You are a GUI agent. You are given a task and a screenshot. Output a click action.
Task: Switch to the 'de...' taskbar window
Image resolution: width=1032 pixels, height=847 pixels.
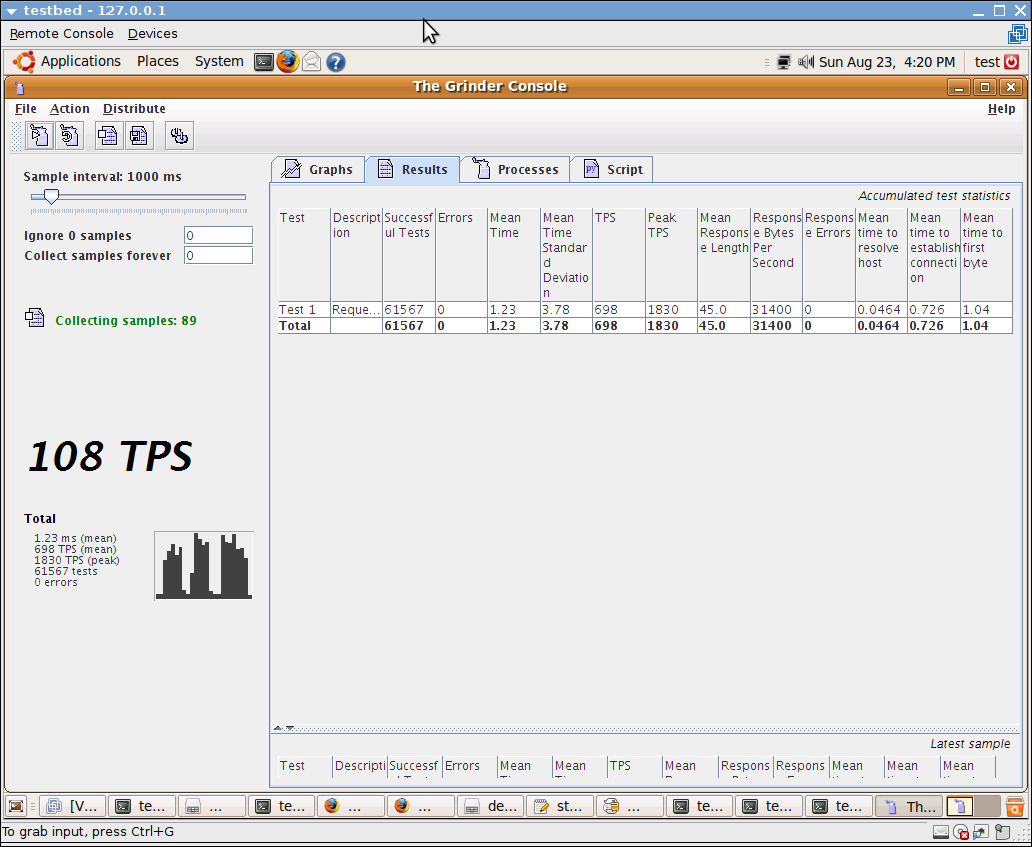click(490, 806)
